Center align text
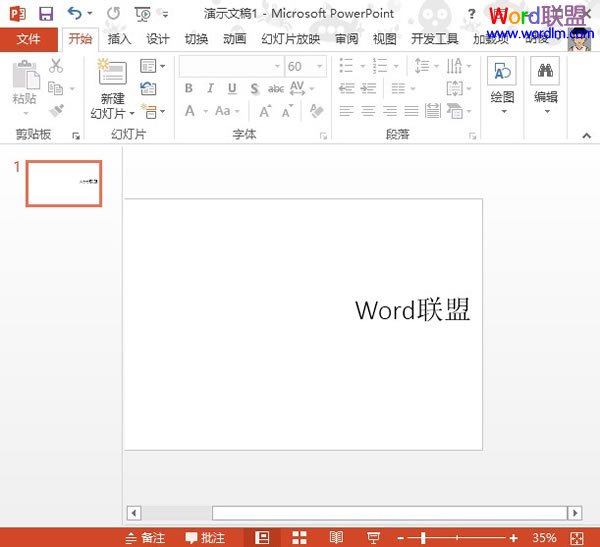The image size is (600, 547). tap(368, 111)
